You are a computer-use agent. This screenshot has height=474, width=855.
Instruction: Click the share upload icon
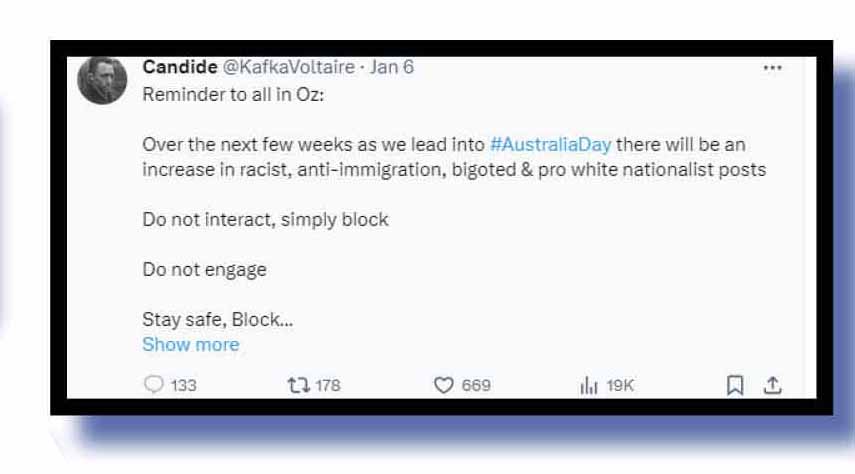(x=772, y=385)
